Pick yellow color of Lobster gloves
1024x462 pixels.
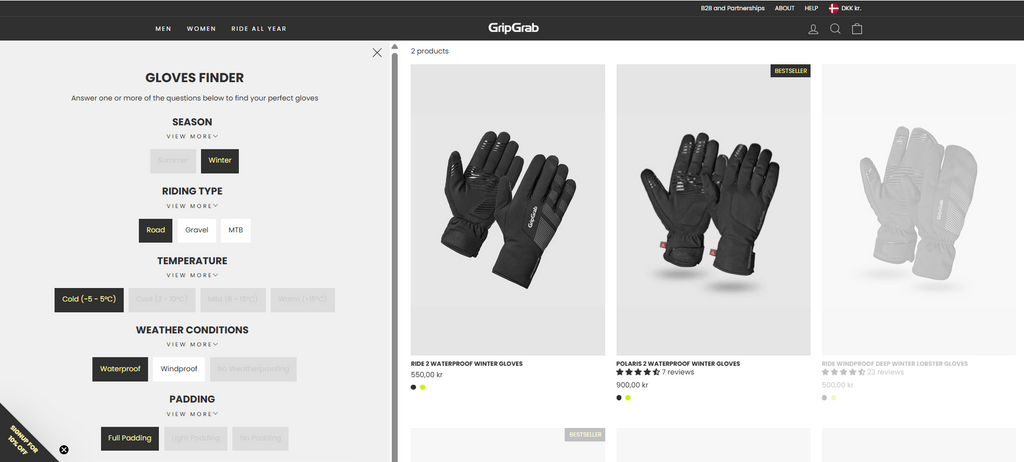tap(833, 398)
